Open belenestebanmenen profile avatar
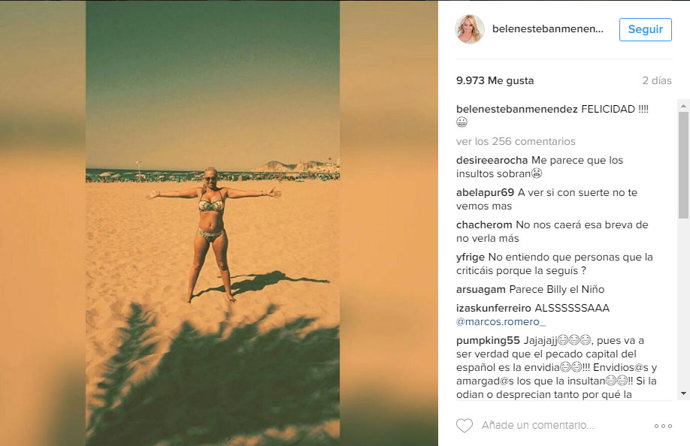This screenshot has height=446, width=690. [x=470, y=29]
